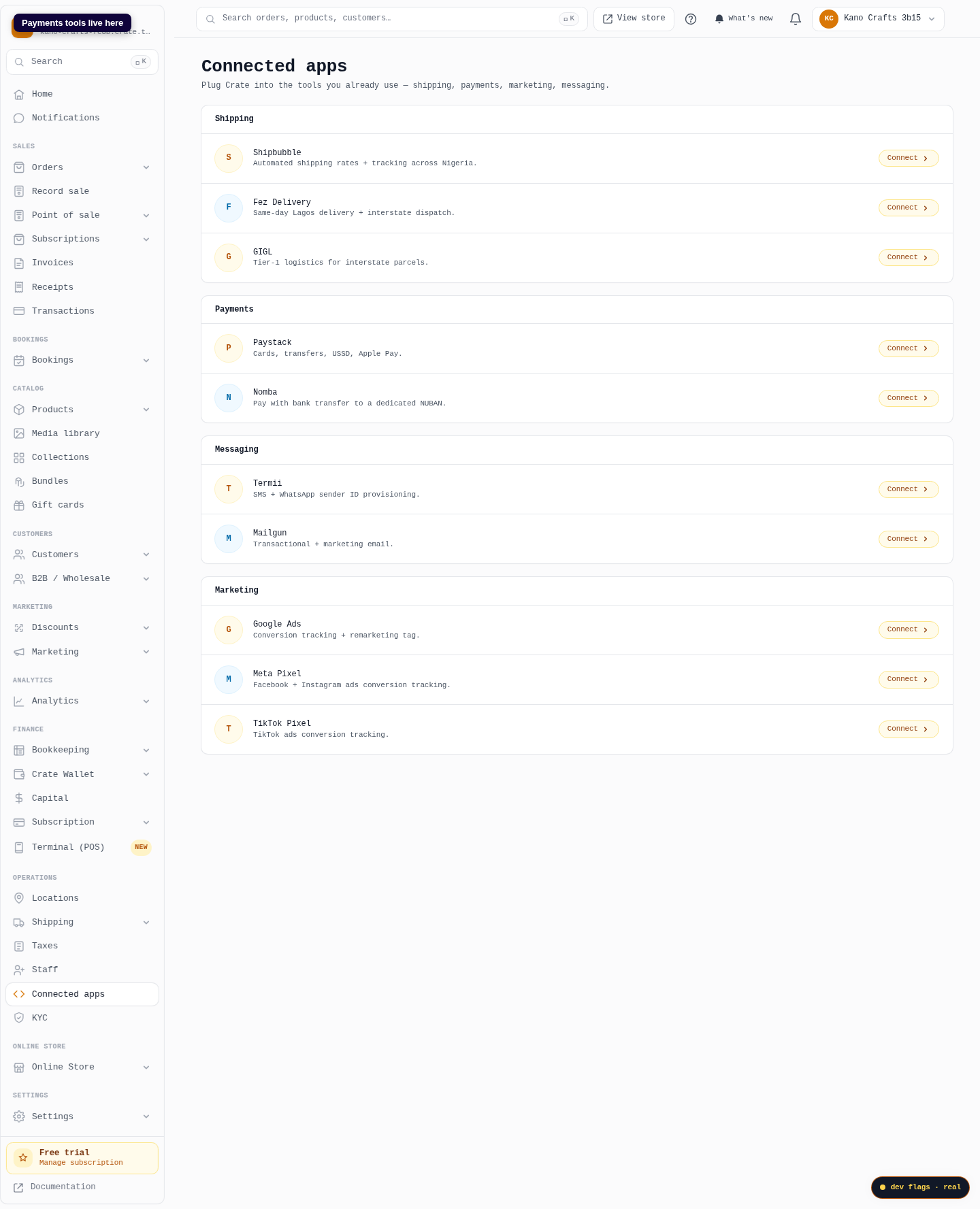
Task: Click the Bundles icon in sidebar
Action: pos(19,482)
